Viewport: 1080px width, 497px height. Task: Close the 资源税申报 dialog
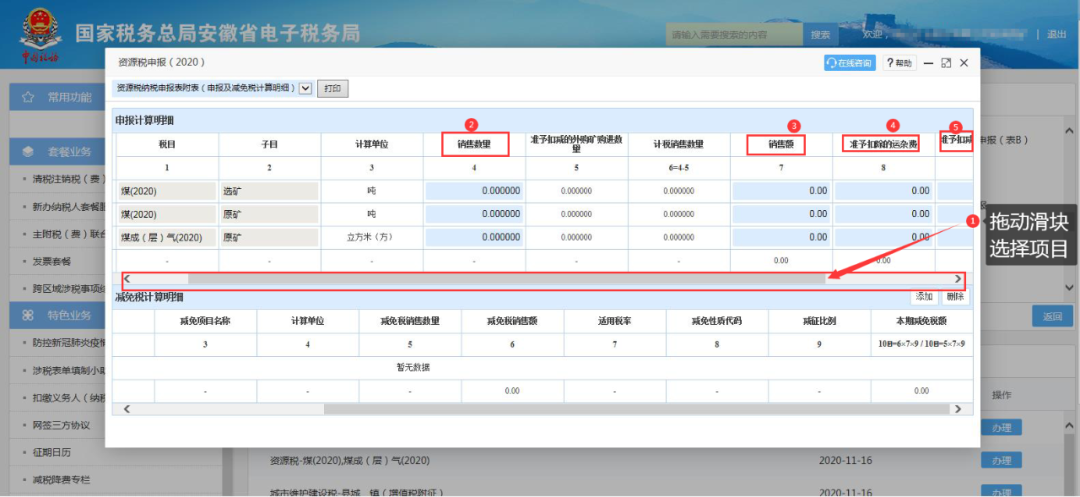(964, 63)
